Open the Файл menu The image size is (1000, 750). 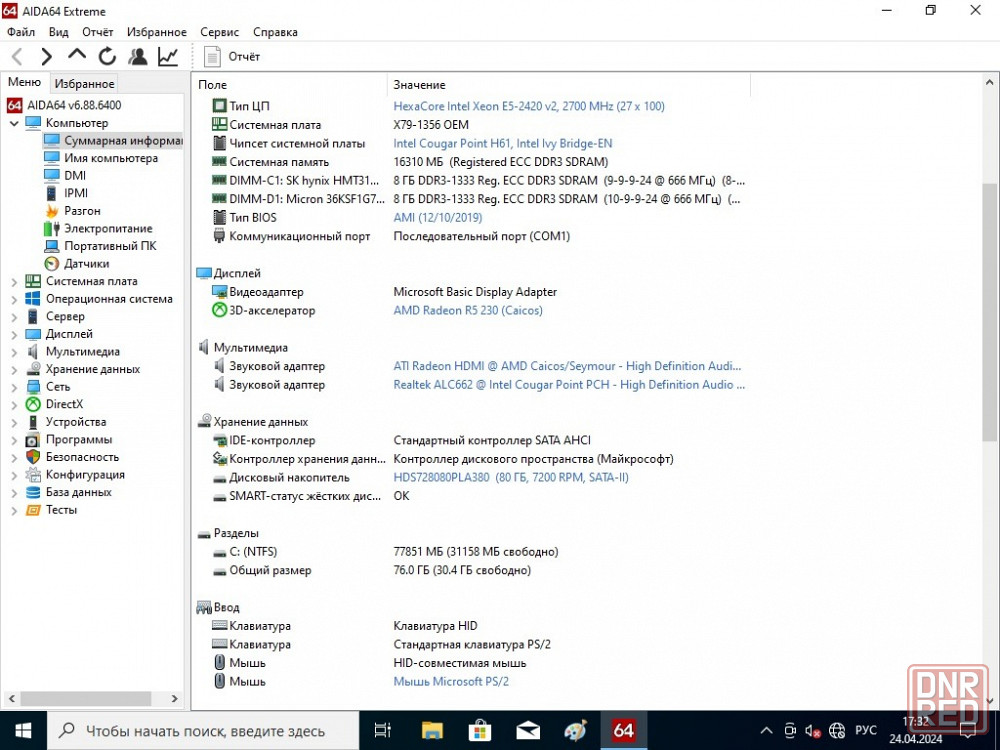21,32
